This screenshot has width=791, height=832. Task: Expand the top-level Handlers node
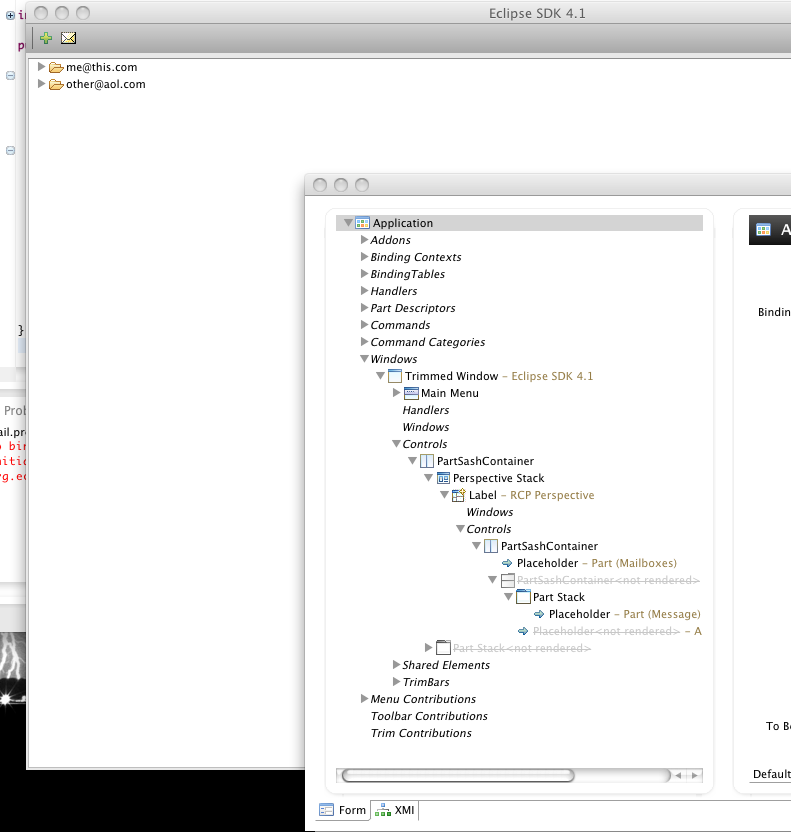point(364,291)
